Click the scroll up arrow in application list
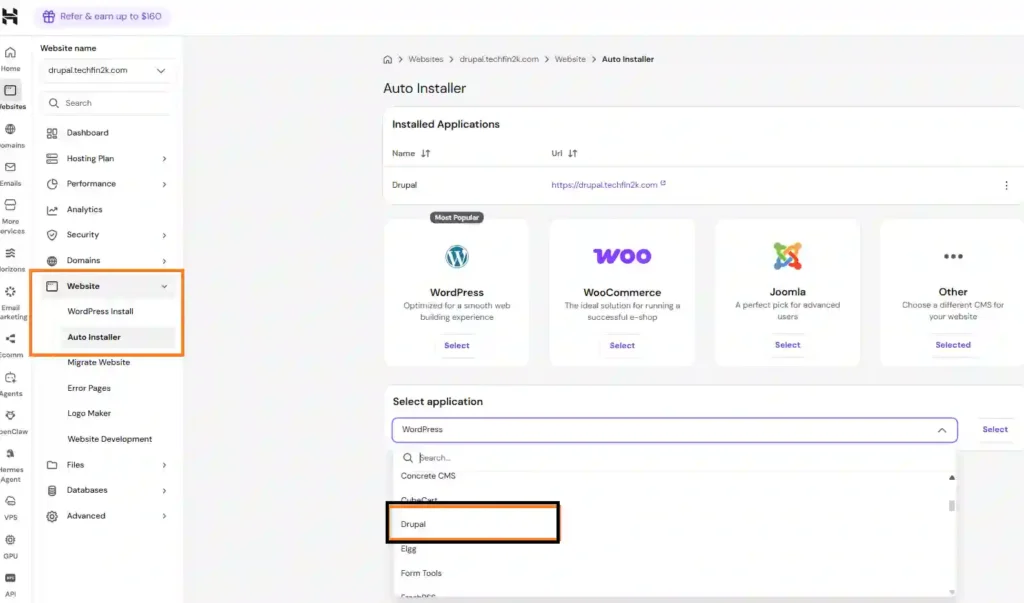The width and height of the screenshot is (1024, 603). click(x=952, y=478)
